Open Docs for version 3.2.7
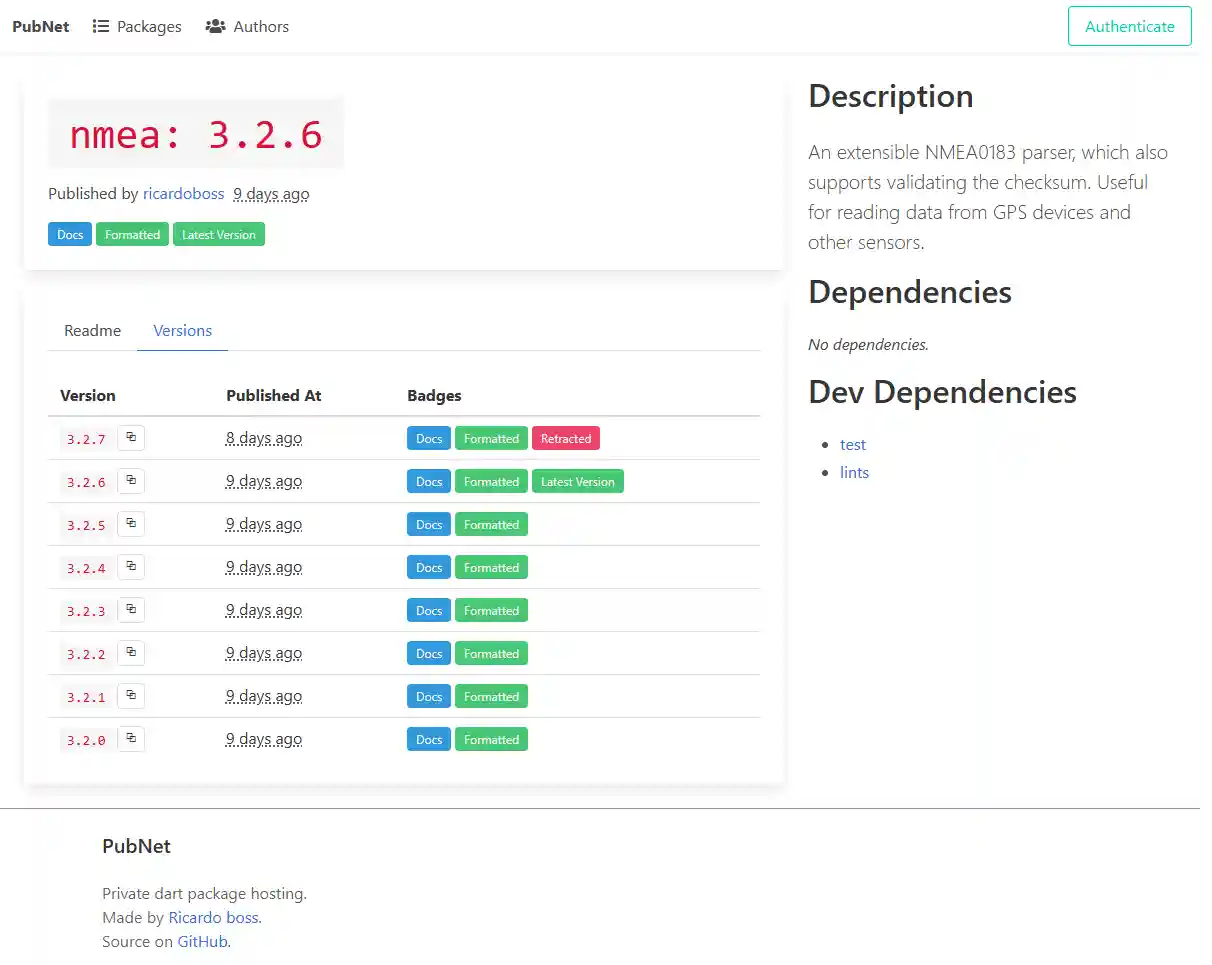This screenshot has width=1212, height=965. click(x=428, y=438)
